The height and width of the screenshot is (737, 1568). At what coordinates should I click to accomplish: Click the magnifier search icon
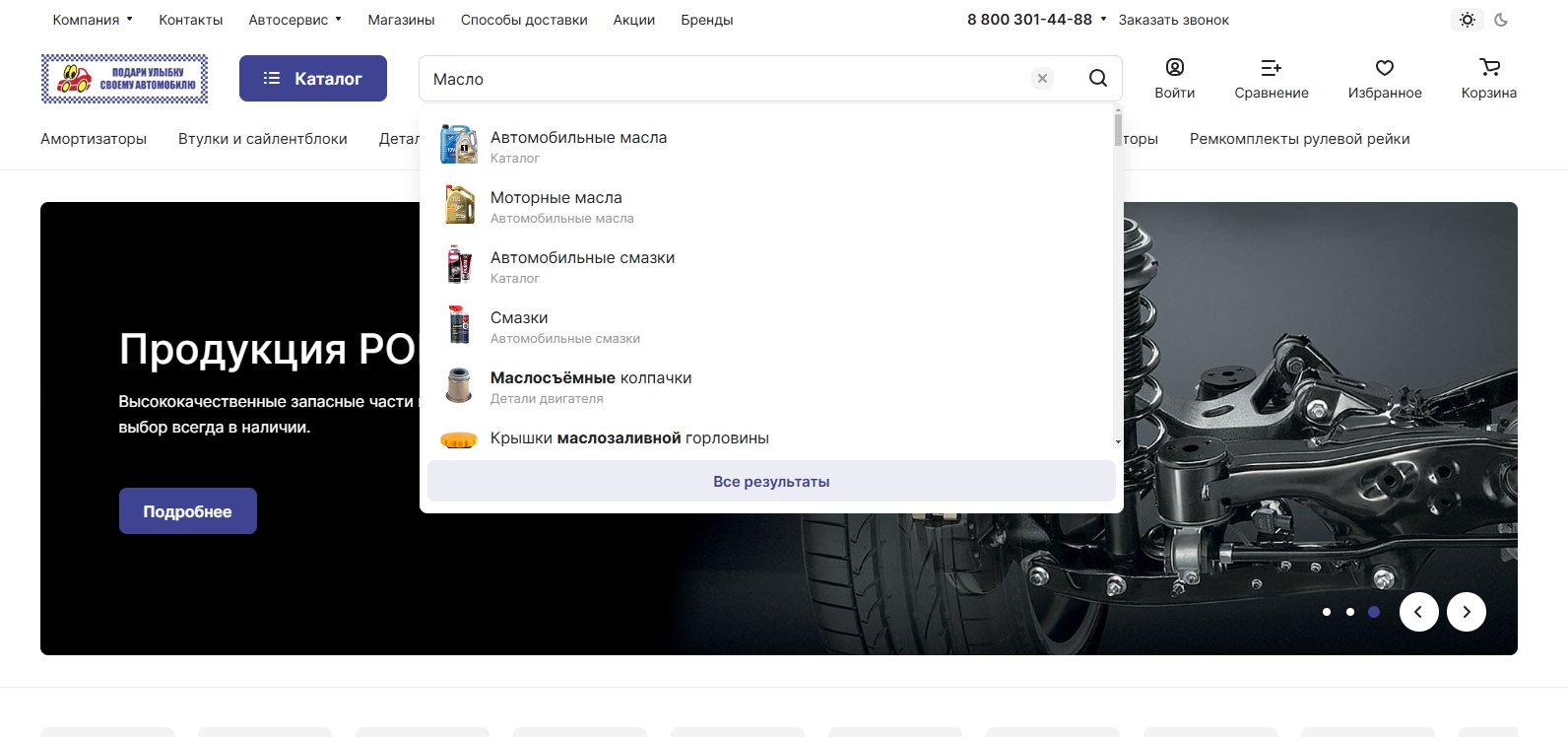coord(1097,79)
